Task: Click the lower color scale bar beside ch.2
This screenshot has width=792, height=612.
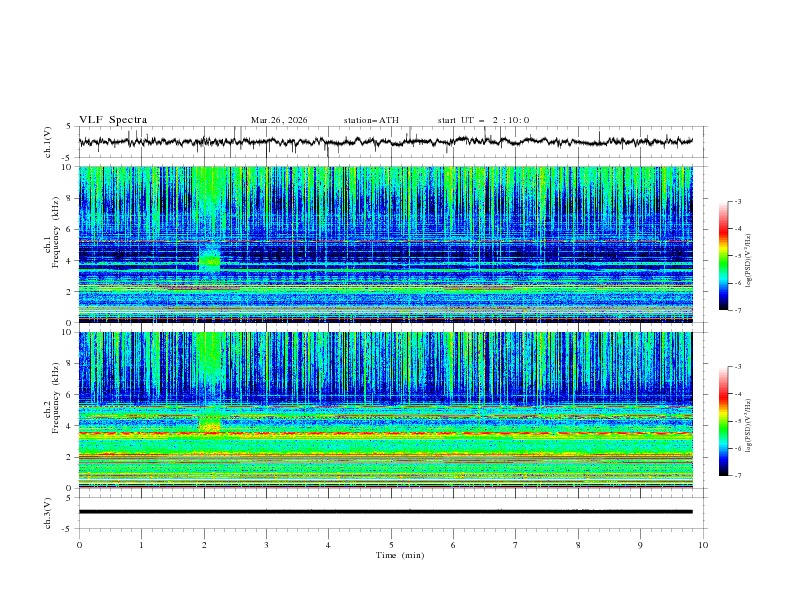Action: (x=723, y=421)
